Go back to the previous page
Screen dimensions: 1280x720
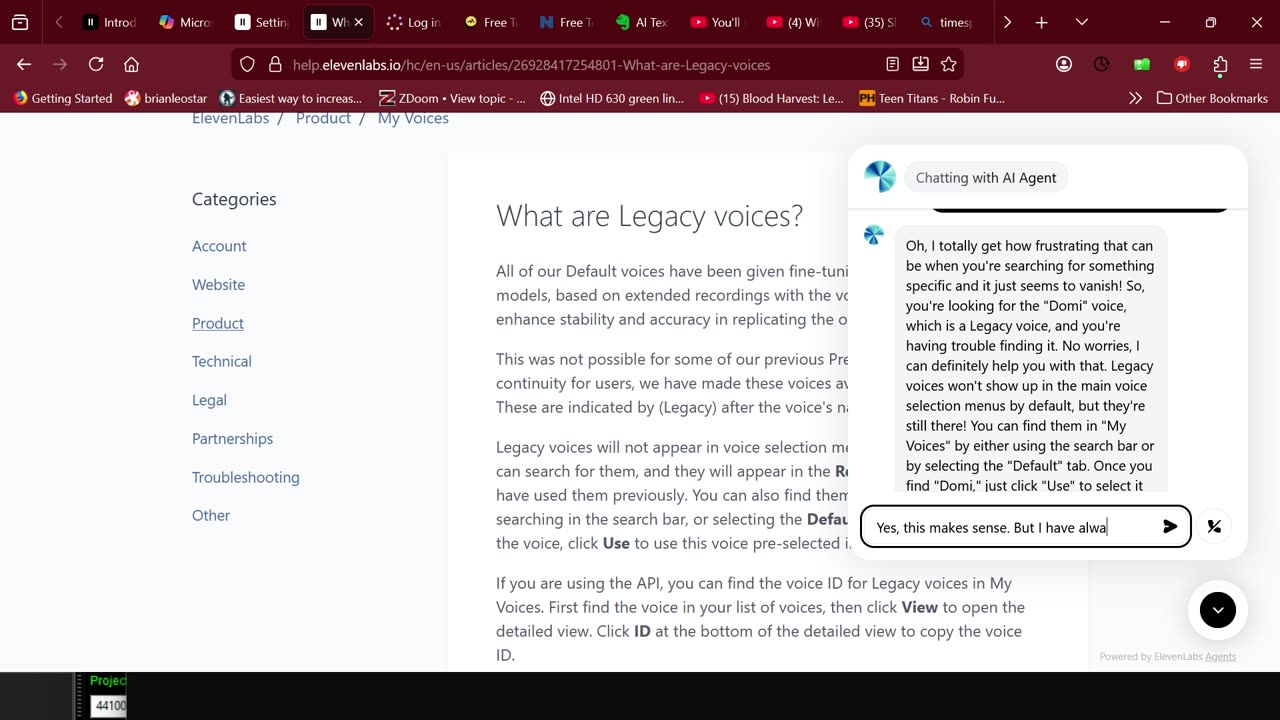[24, 64]
